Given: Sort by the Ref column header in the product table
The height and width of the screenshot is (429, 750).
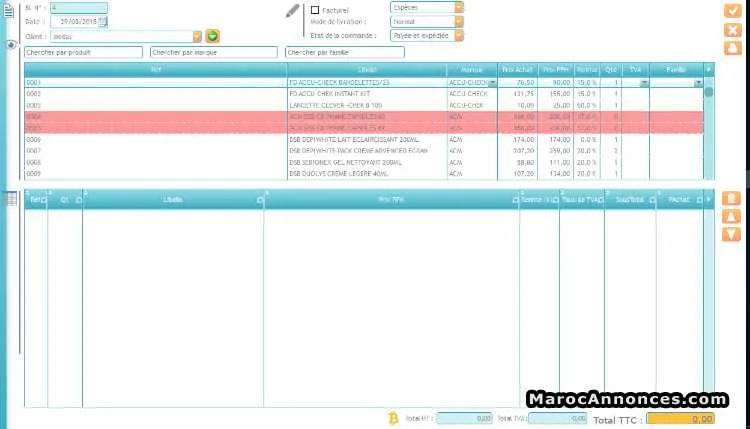Looking at the screenshot, I should (155, 70).
